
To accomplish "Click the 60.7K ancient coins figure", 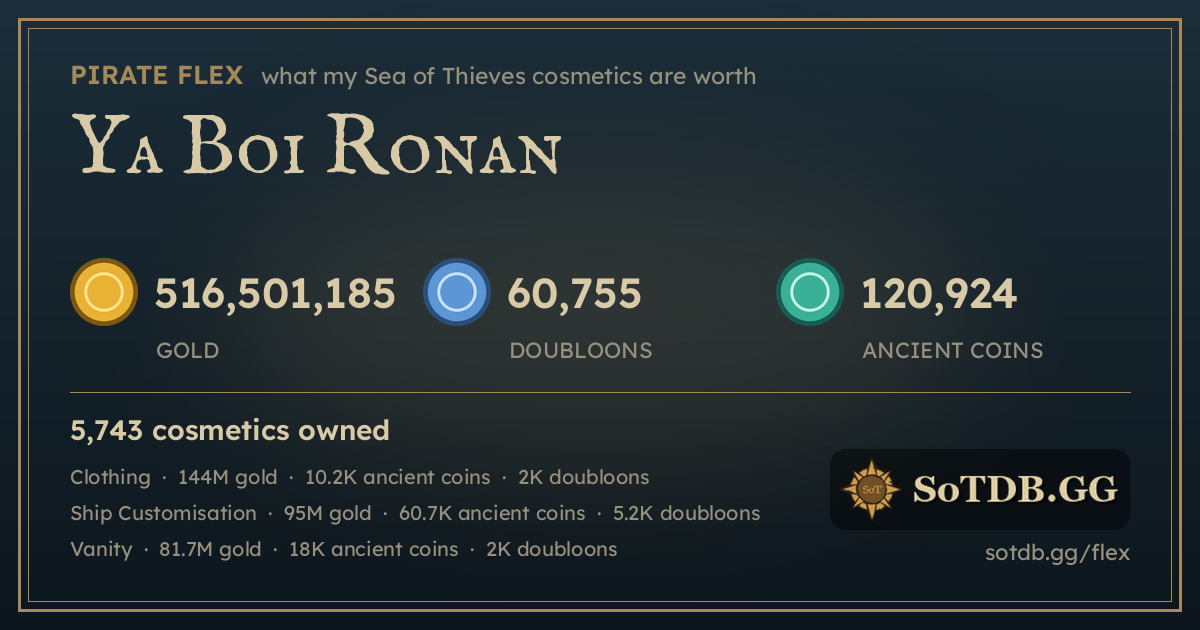I will (x=492, y=513).
